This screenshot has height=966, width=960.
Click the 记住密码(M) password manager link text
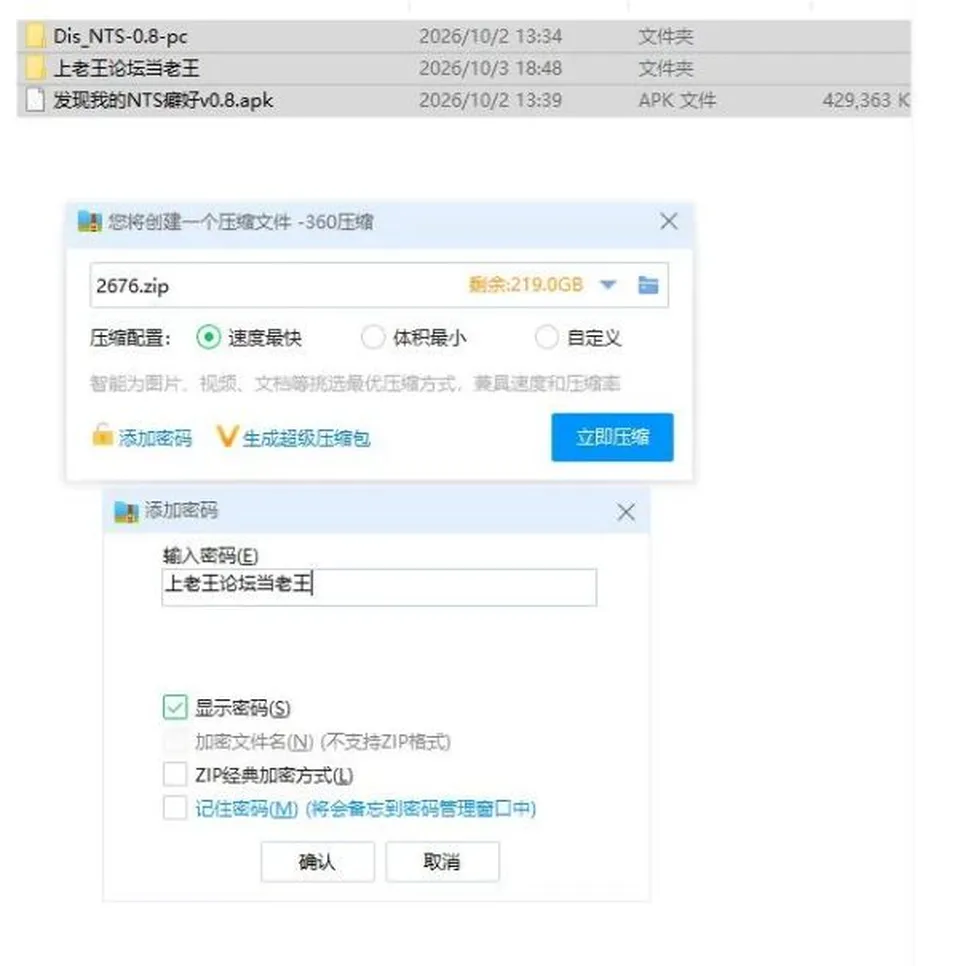point(365,808)
